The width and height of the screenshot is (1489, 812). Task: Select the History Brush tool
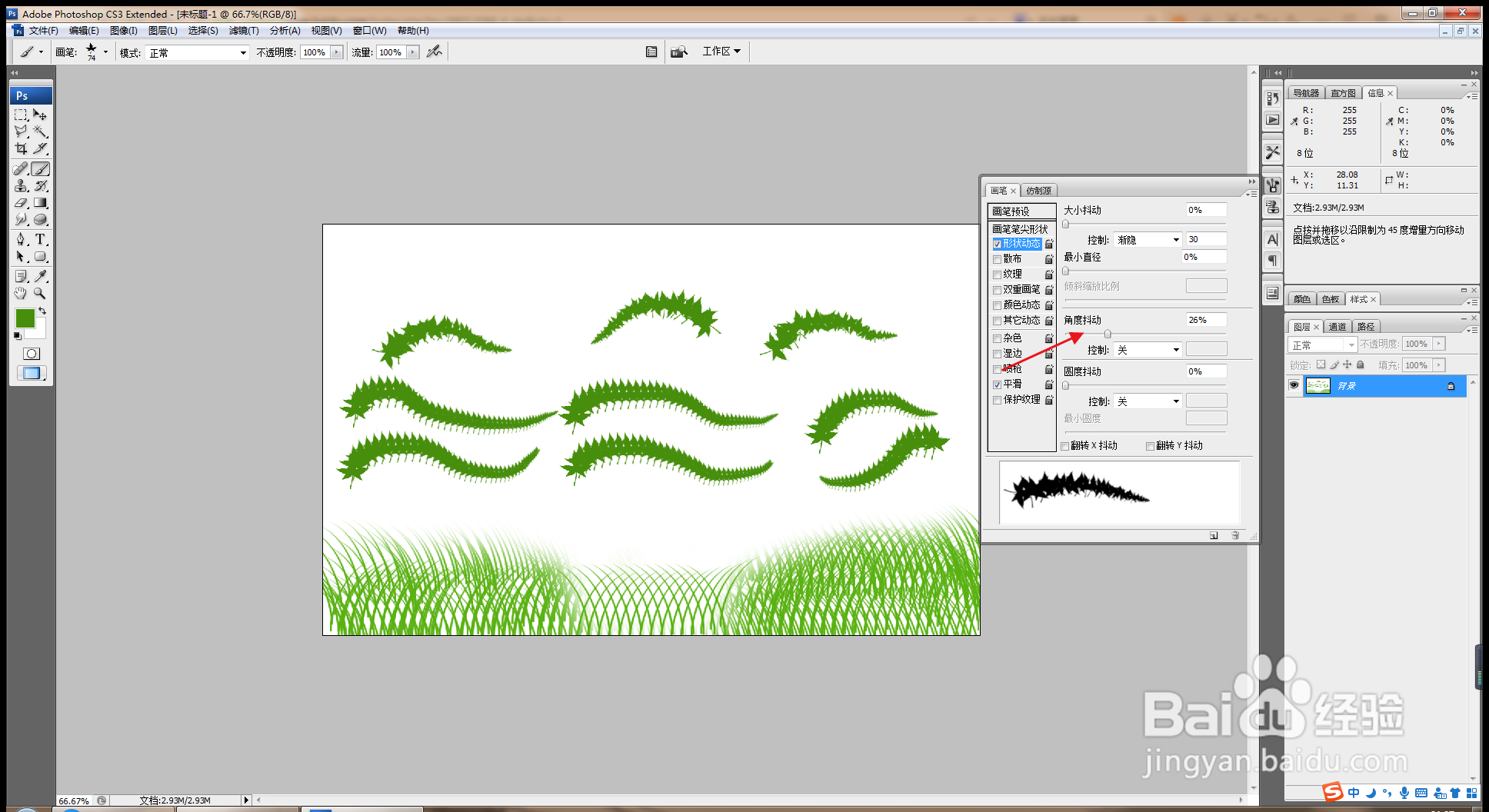(x=41, y=186)
